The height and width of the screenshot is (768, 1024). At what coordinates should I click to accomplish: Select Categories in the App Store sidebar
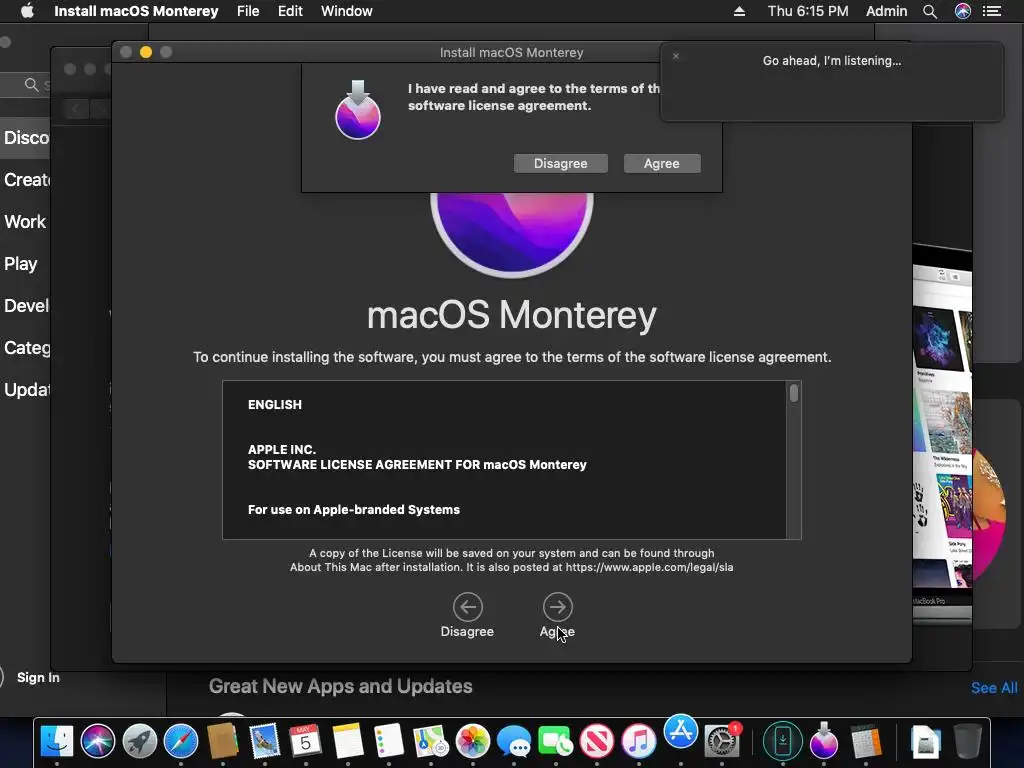25,347
